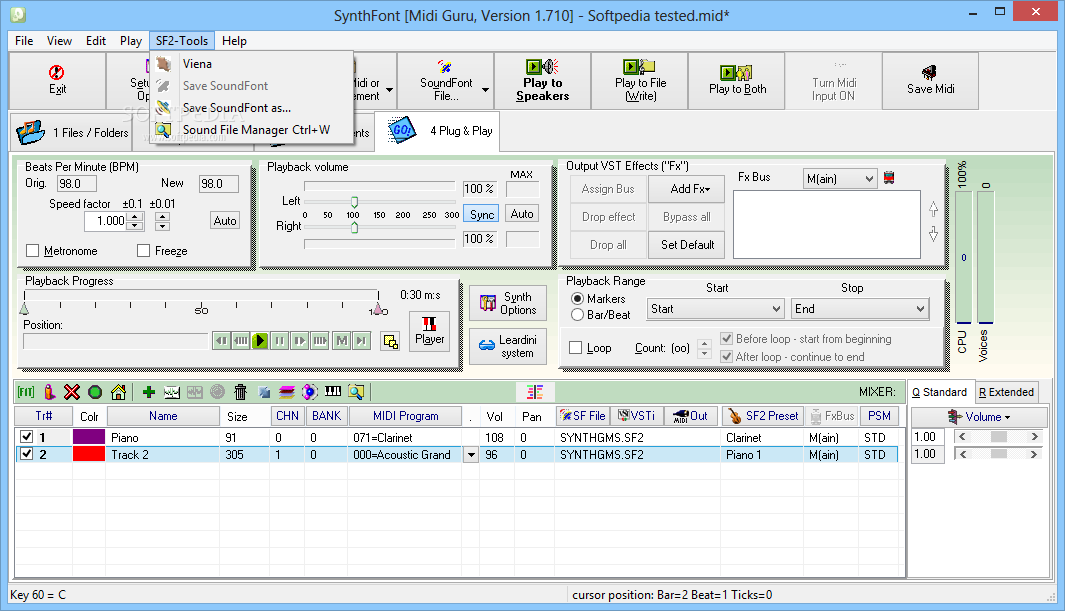Expand the SoundFont File dropdown arrow

click(486, 89)
